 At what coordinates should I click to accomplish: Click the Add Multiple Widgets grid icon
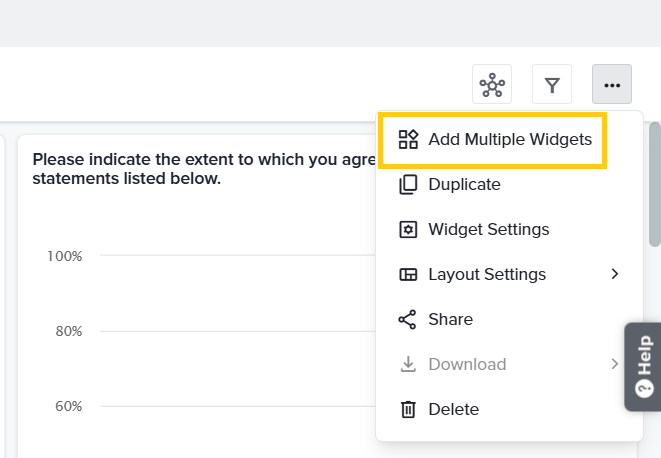(x=408, y=139)
